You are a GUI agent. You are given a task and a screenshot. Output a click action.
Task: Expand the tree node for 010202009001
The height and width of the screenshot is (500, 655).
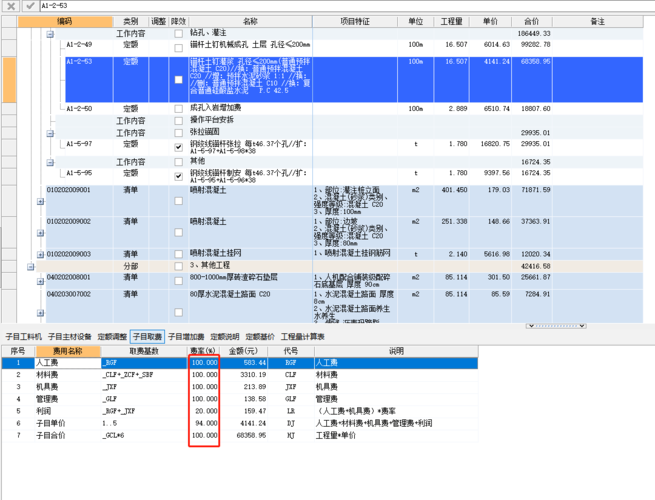41,201
